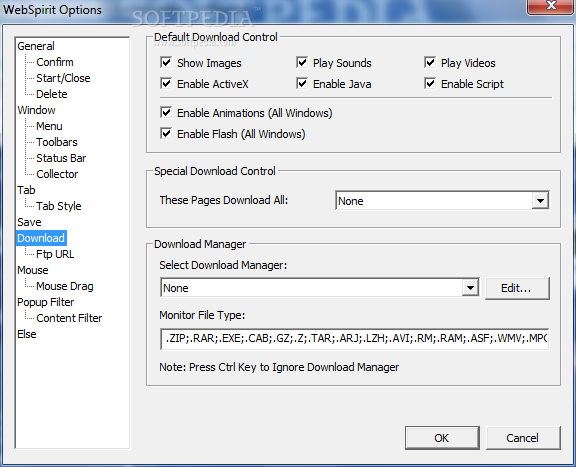Toggle the Play Sounds checkbox

(x=302, y=63)
